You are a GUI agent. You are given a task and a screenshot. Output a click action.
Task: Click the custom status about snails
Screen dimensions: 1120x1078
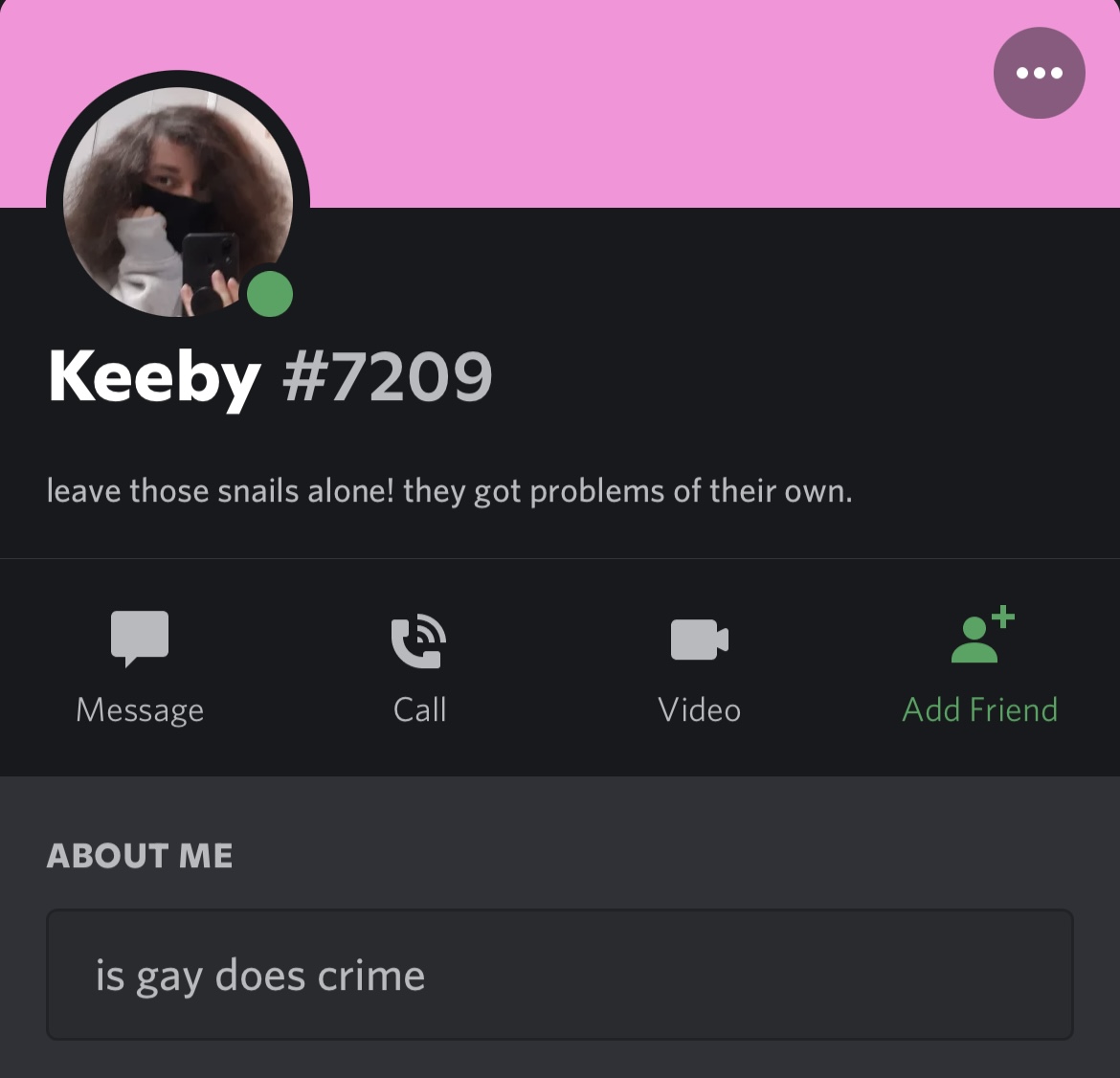450,491
